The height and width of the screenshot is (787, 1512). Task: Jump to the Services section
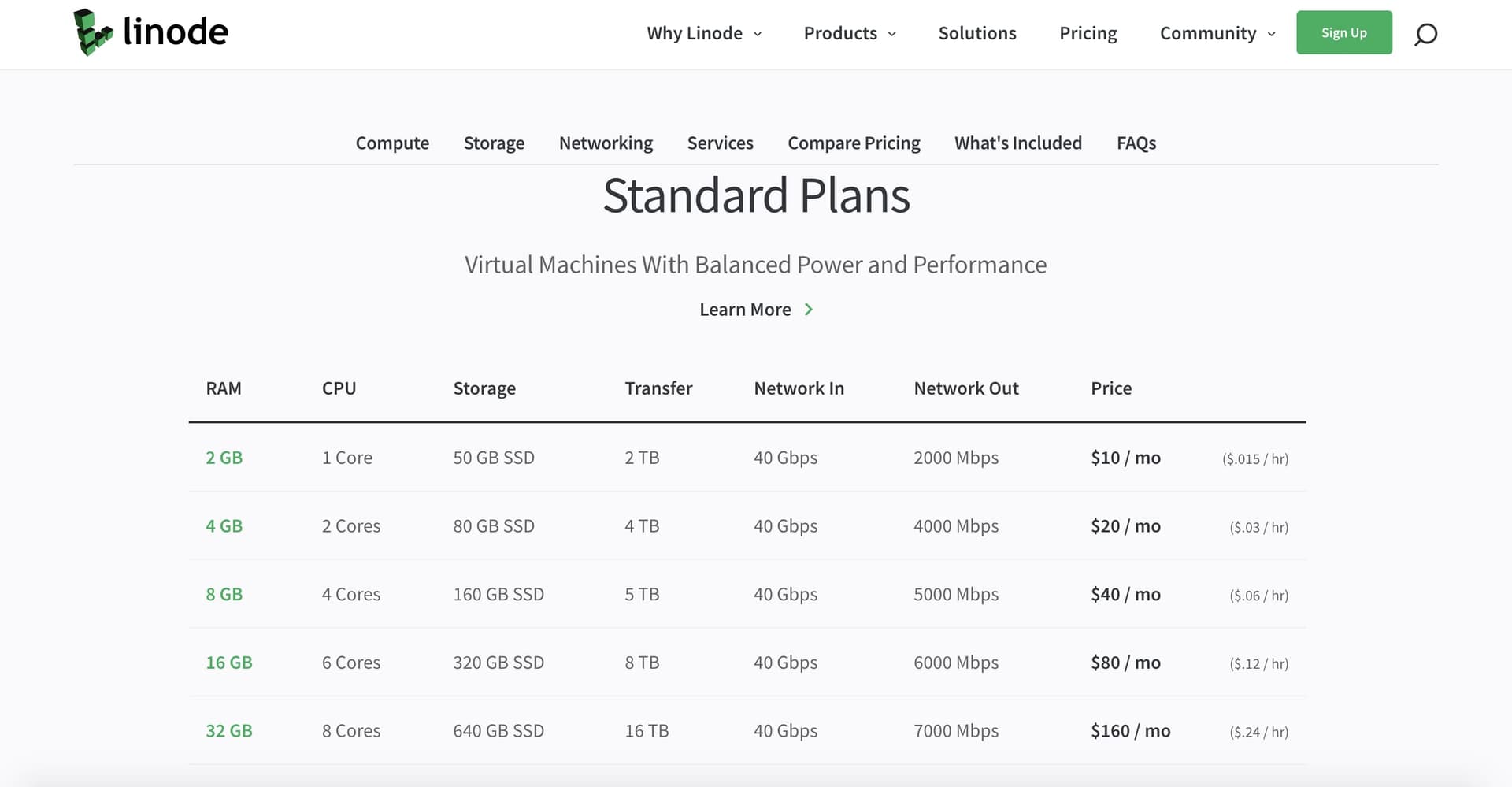(x=720, y=143)
